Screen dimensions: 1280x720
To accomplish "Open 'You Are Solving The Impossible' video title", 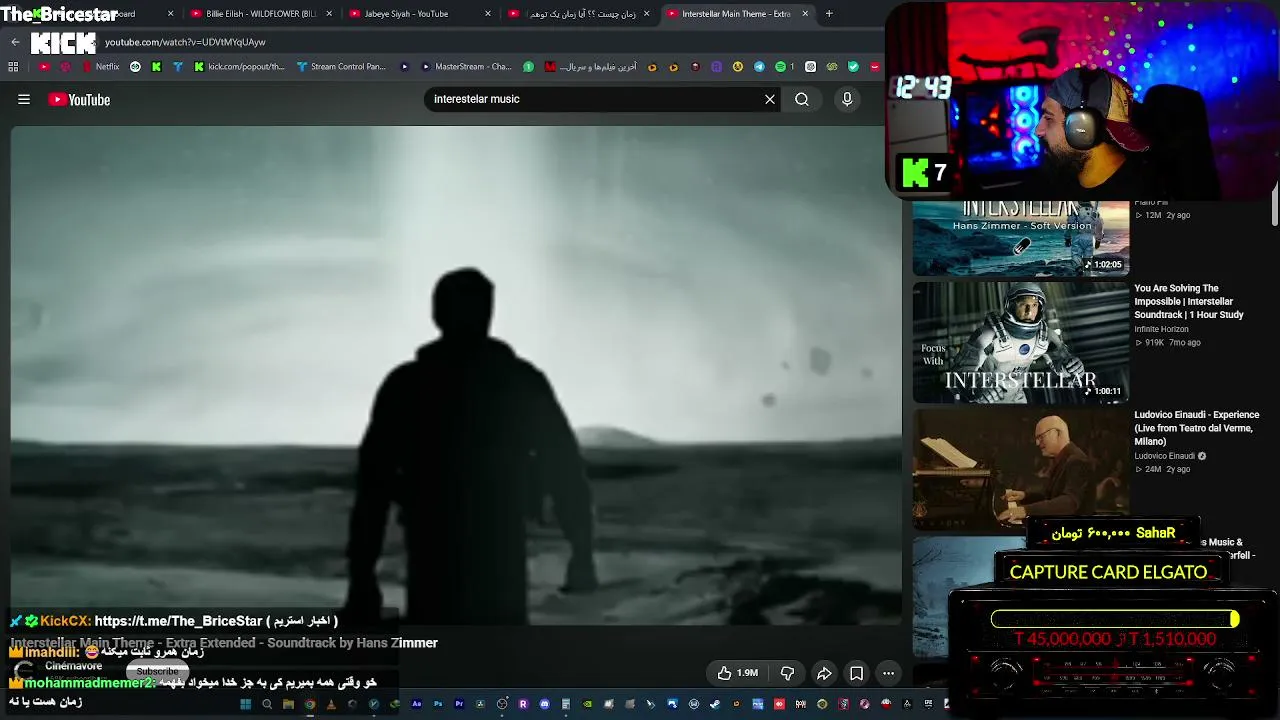I will [1189, 301].
